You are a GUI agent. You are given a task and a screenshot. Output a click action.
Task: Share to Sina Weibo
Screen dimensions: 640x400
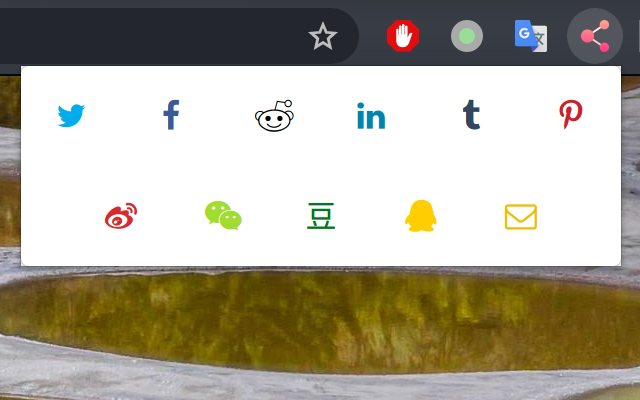(121, 216)
